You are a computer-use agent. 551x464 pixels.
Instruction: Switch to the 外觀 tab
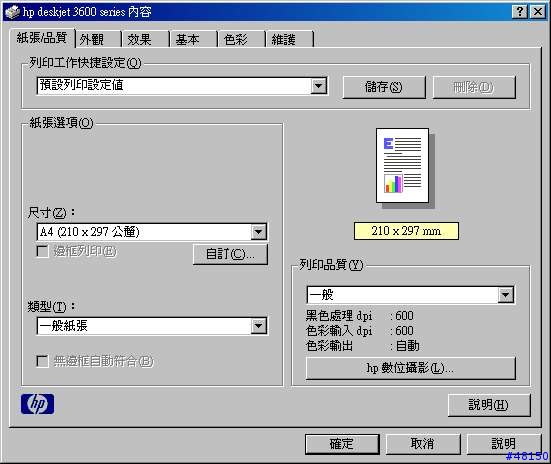98,39
